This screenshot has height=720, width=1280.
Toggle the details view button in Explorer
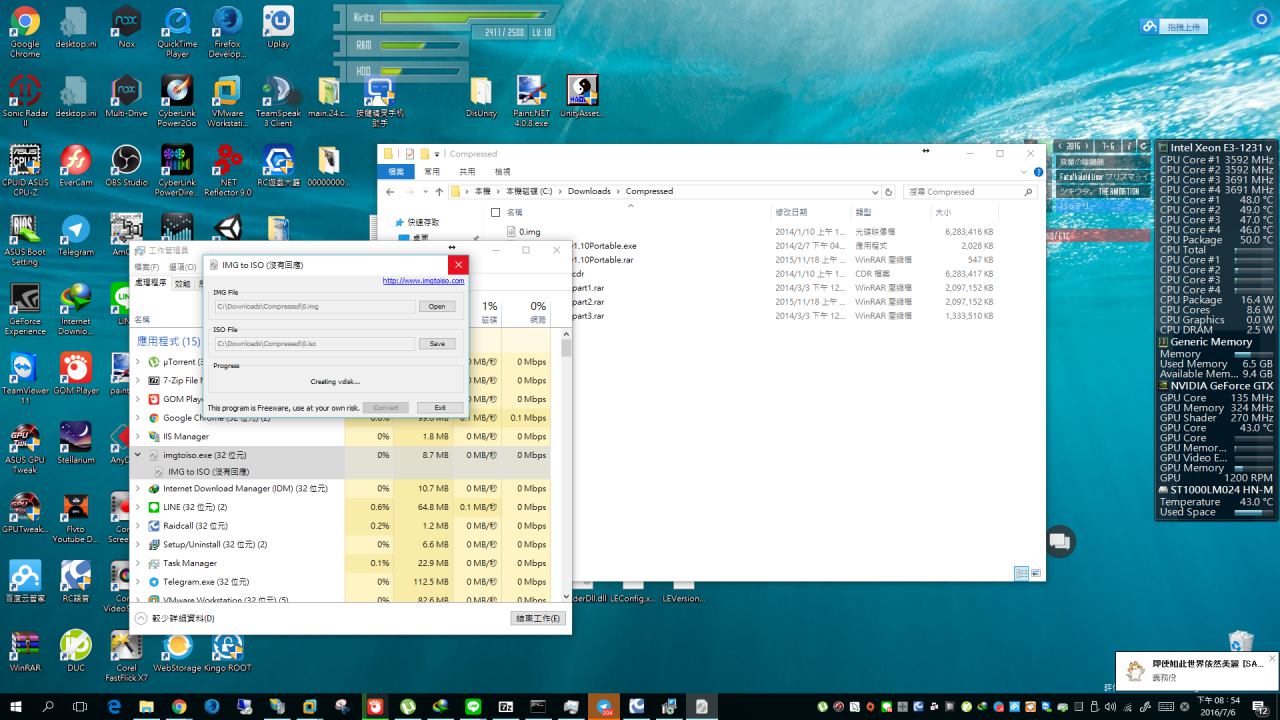tap(1021, 573)
